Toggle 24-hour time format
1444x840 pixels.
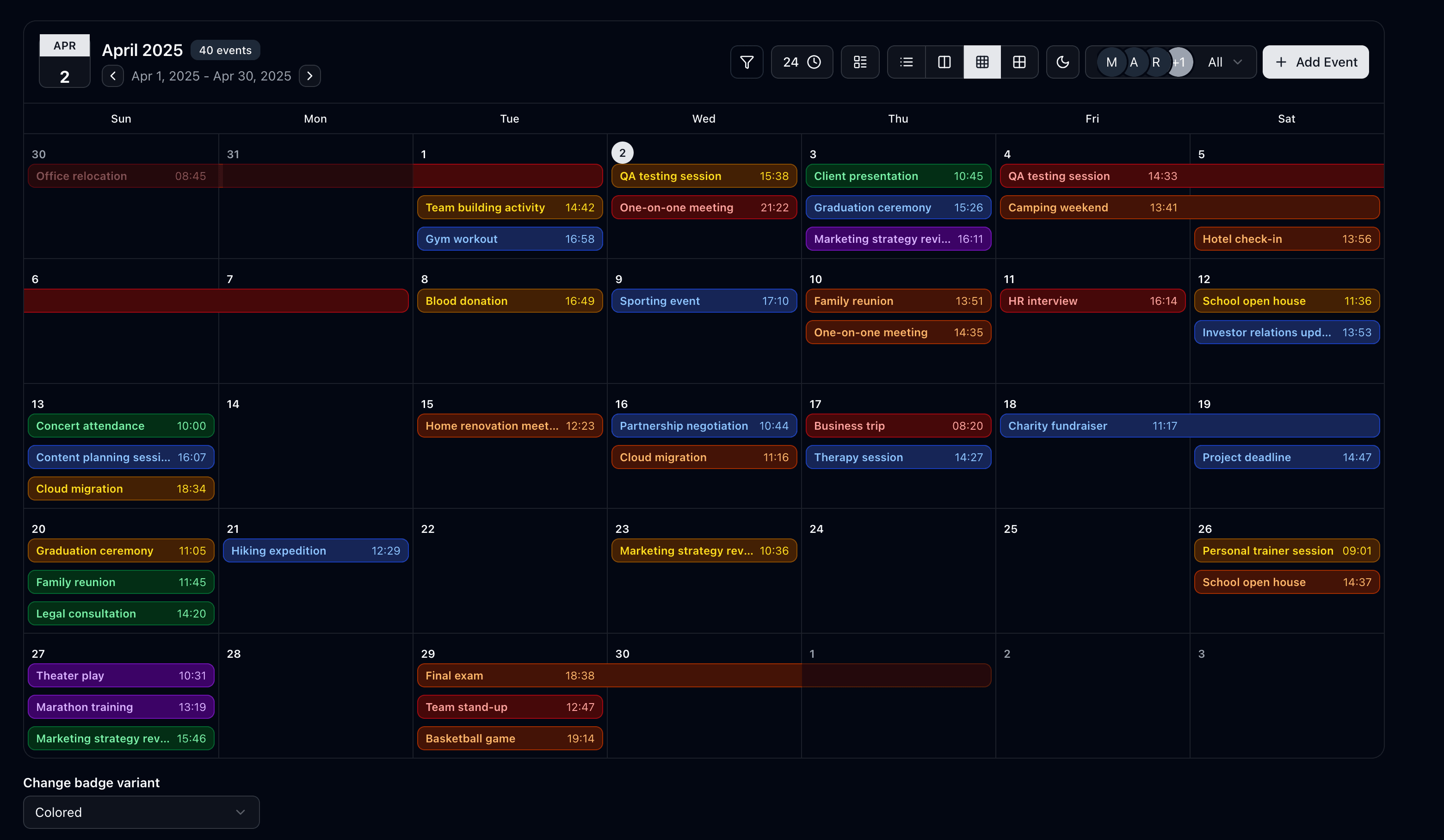pos(801,62)
